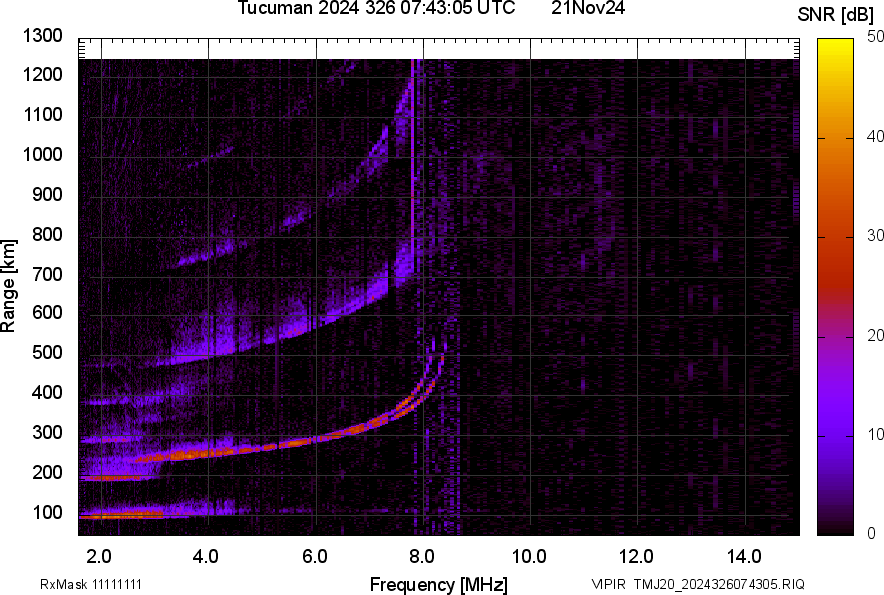Click the range tick label '300'

tap(47, 433)
